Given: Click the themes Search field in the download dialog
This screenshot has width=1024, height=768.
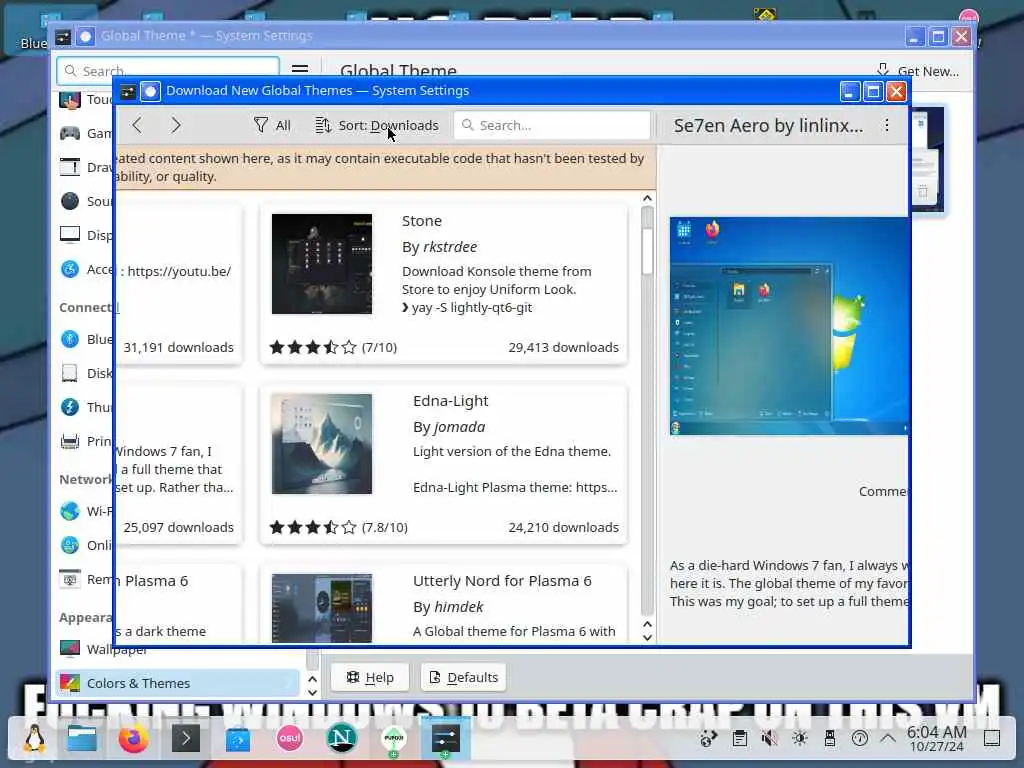Looking at the screenshot, I should (x=552, y=125).
